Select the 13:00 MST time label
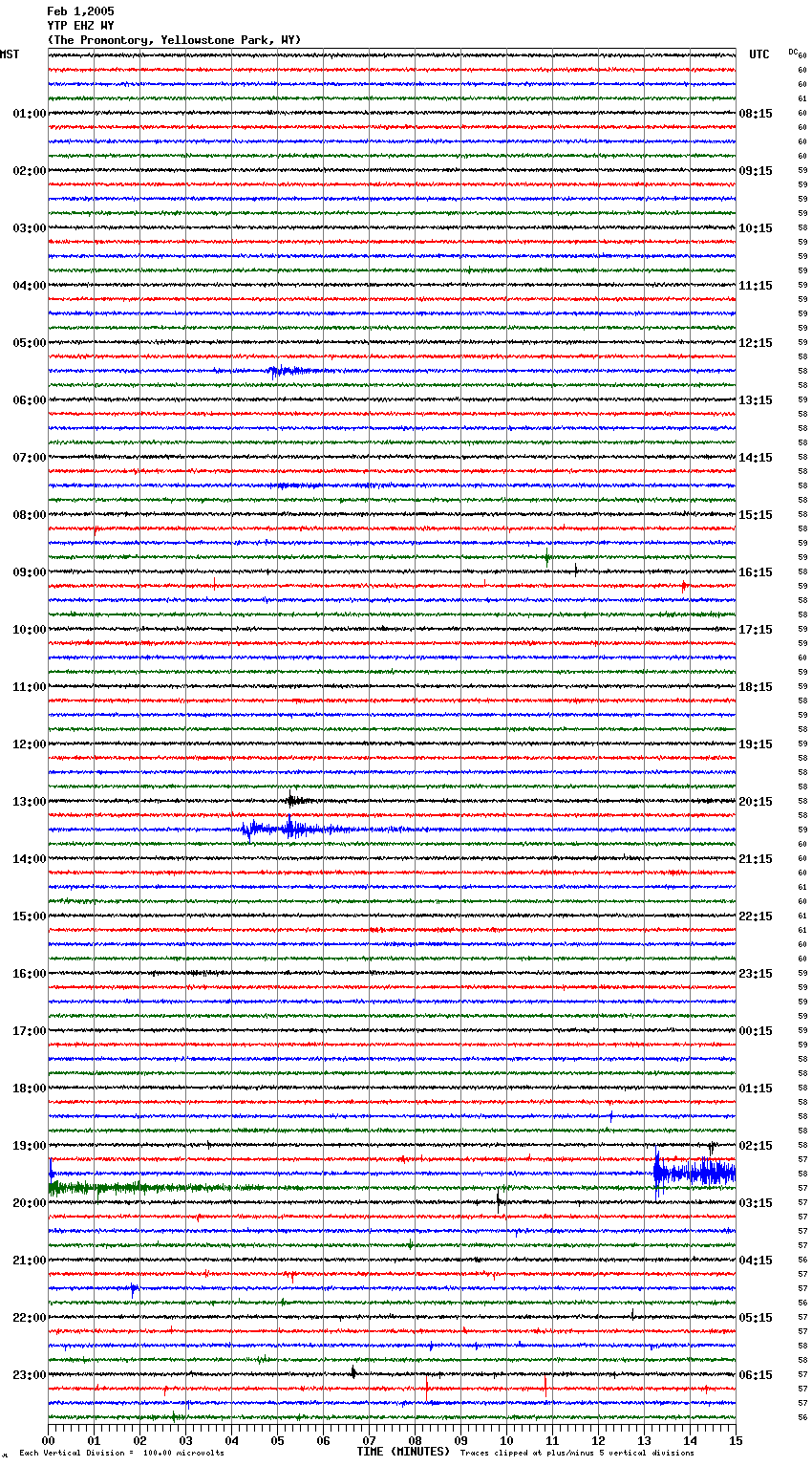The height and width of the screenshot is (1466, 812). (x=30, y=802)
